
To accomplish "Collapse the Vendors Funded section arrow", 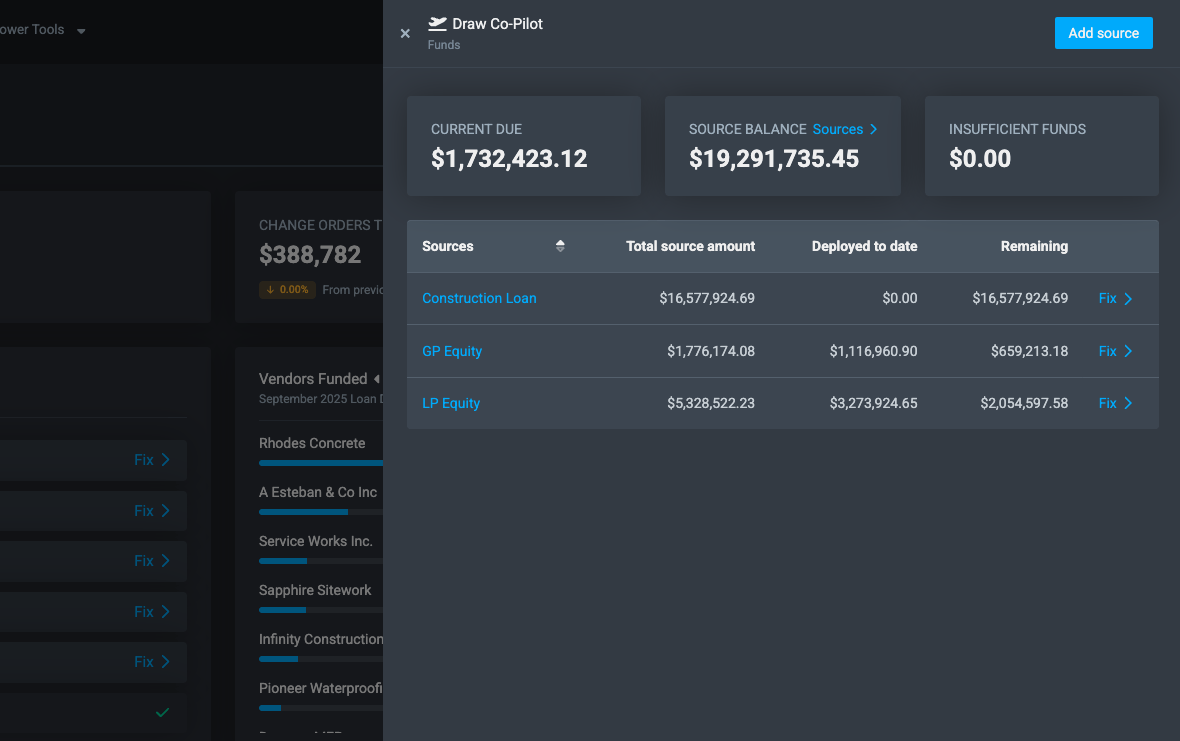I will [x=376, y=379].
